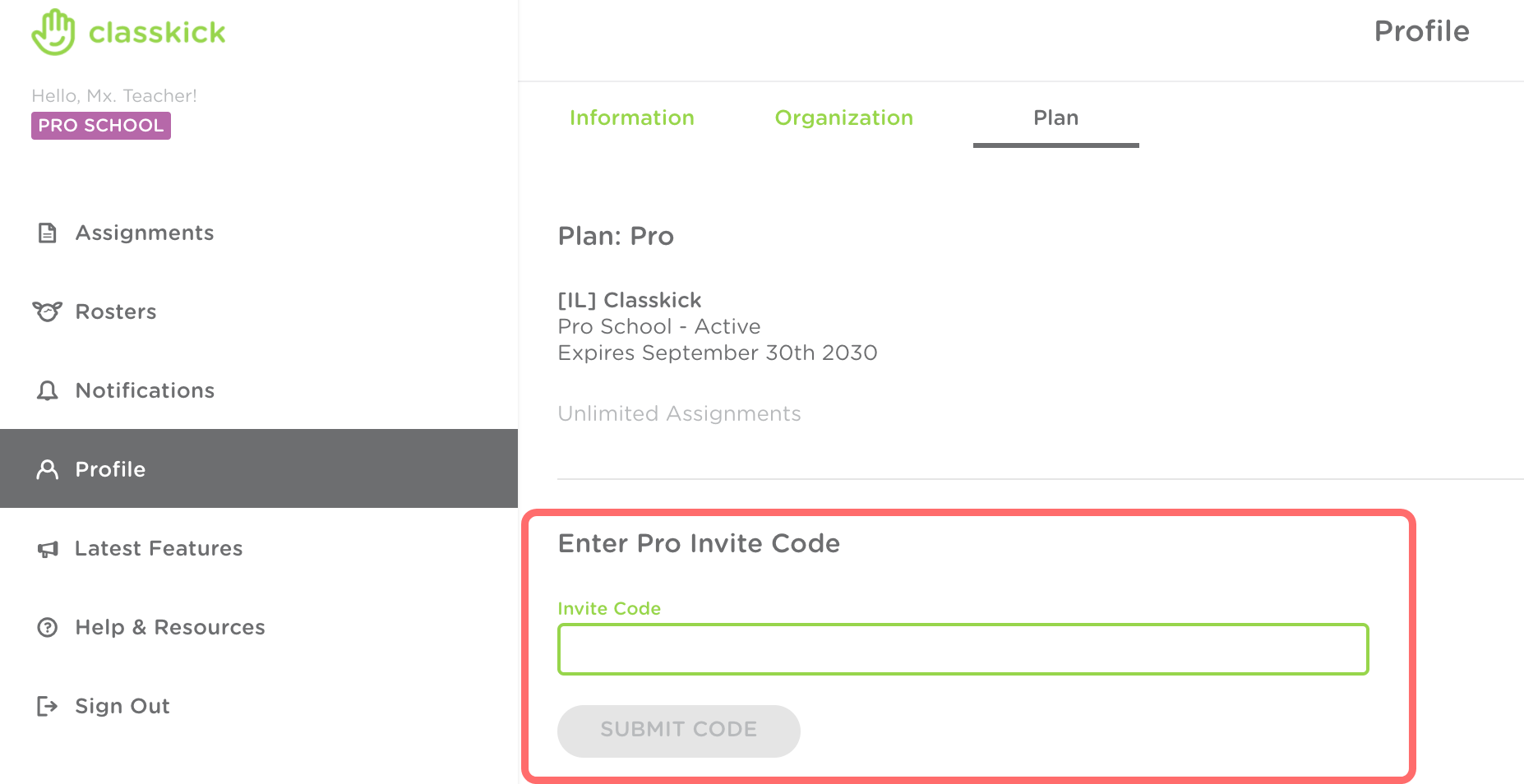Viewport: 1524px width, 784px height.
Task: Click into the Invite Code field
Action: pos(963,649)
